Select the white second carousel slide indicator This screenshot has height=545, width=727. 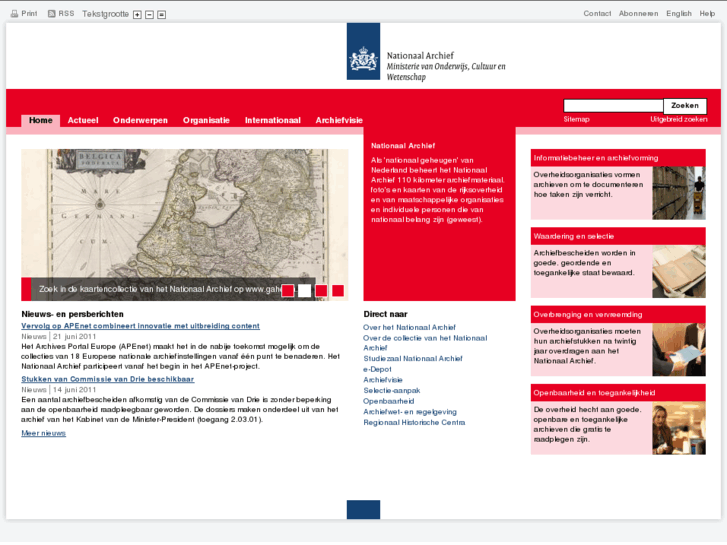[x=305, y=290]
